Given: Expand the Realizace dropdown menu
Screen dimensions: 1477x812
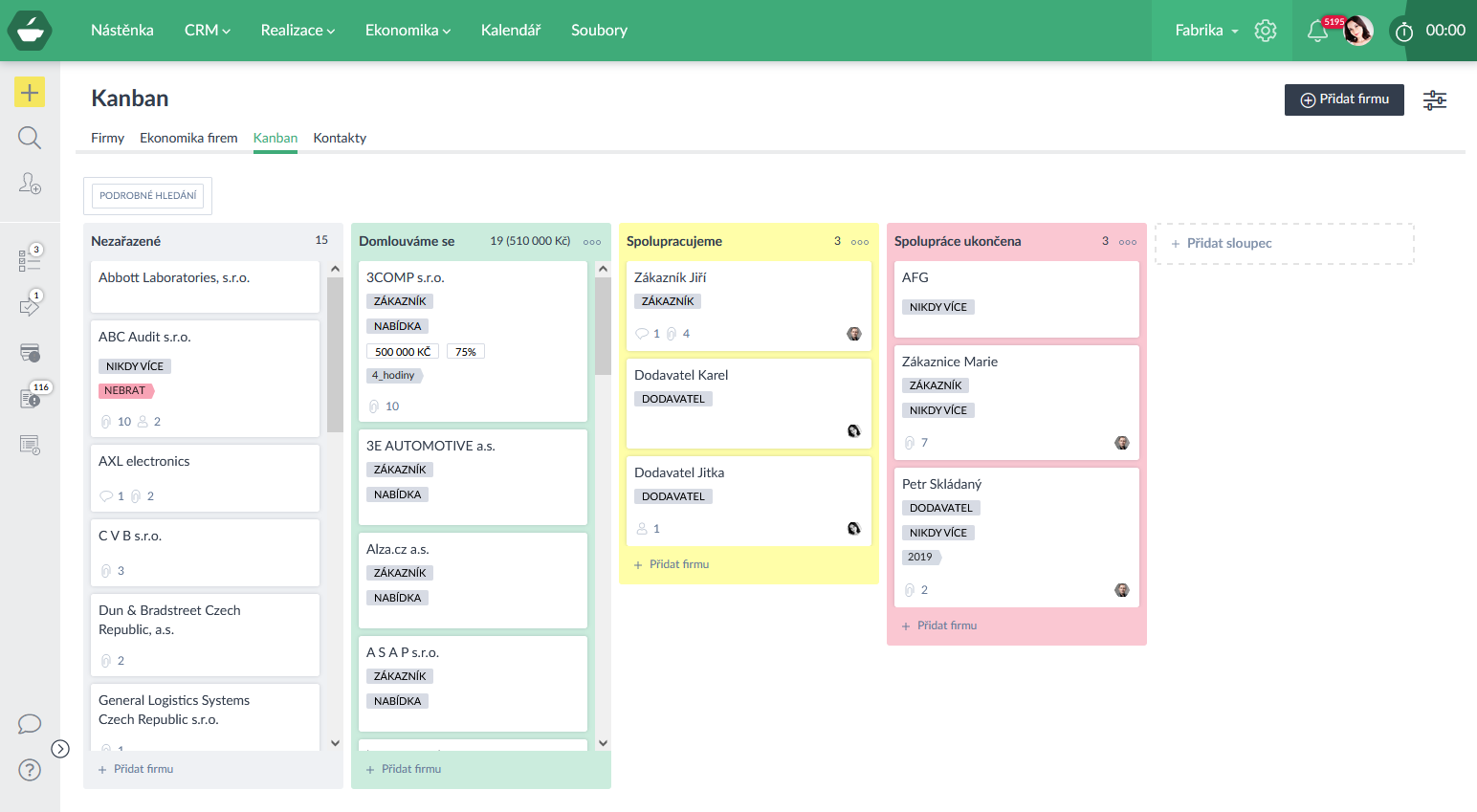Looking at the screenshot, I should click(x=298, y=31).
